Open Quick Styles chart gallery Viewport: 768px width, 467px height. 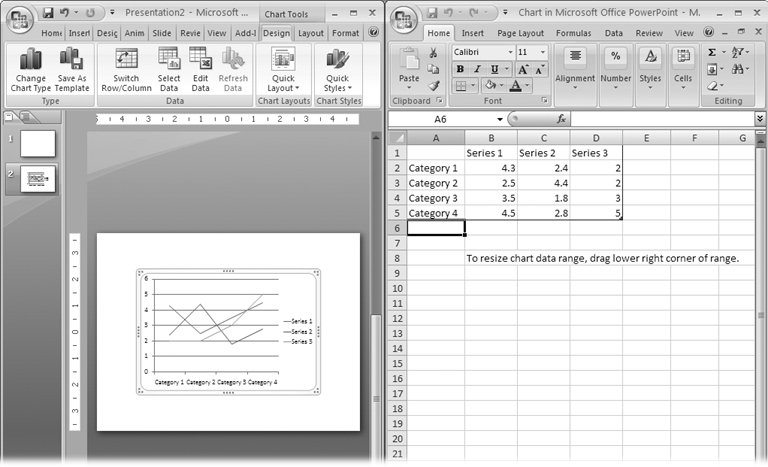point(337,70)
